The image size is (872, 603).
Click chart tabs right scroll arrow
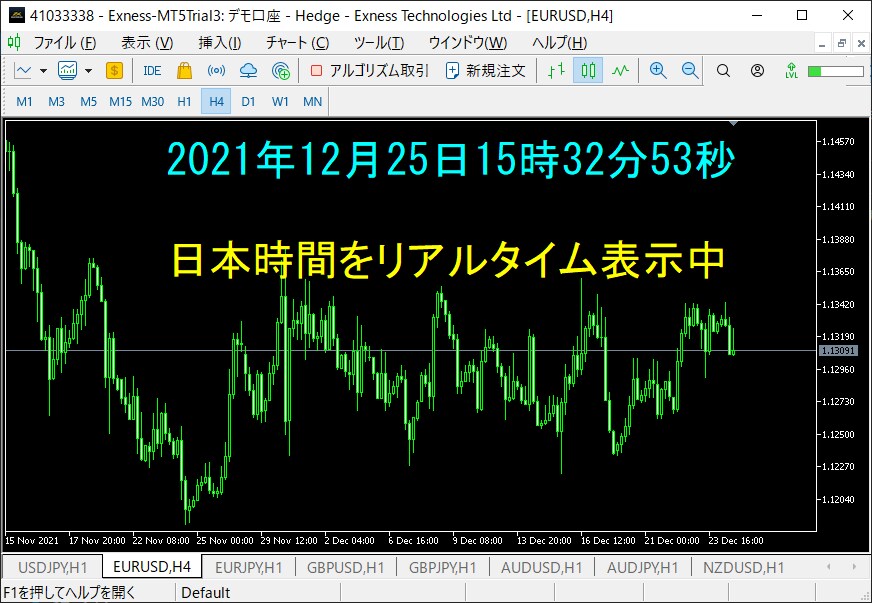pyautogui.click(x=854, y=567)
